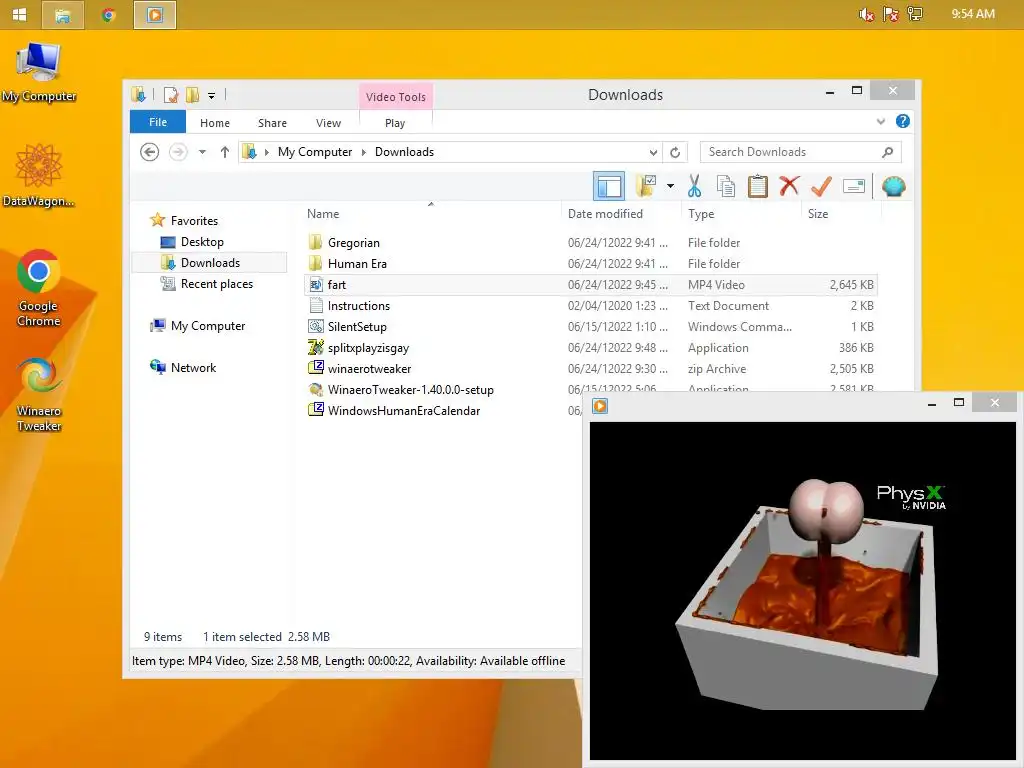1024x768 pixels.
Task: Switch to the media player taskbar button
Action: 155,15
